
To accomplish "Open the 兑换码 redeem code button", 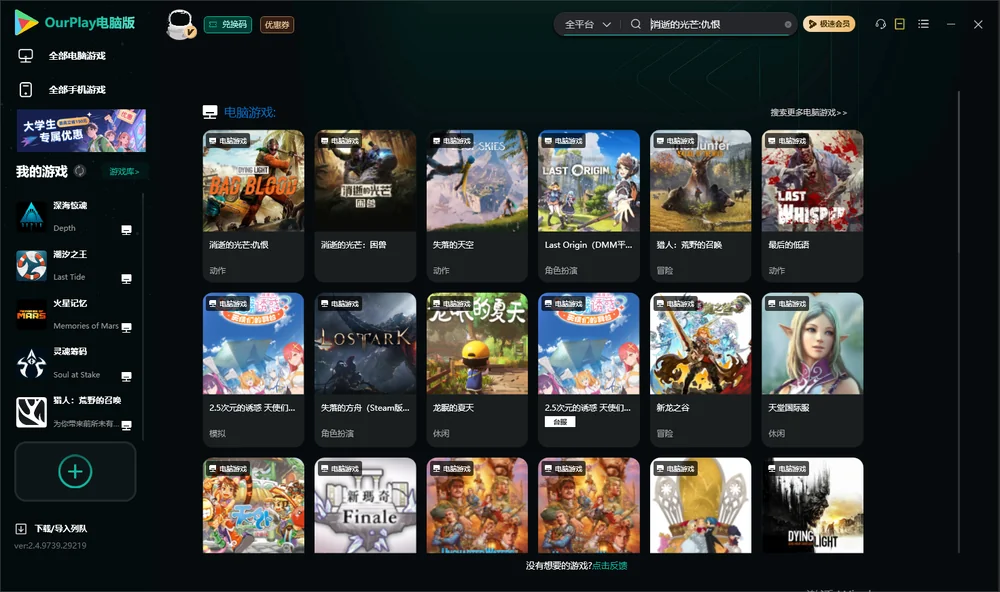I will click(x=228, y=25).
